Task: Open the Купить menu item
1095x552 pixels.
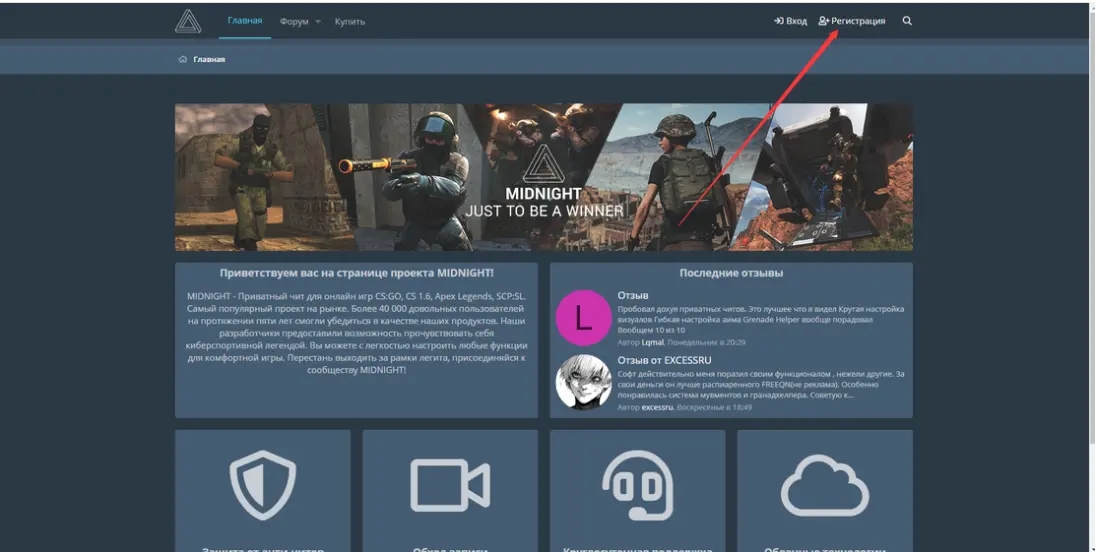Action: [350, 21]
